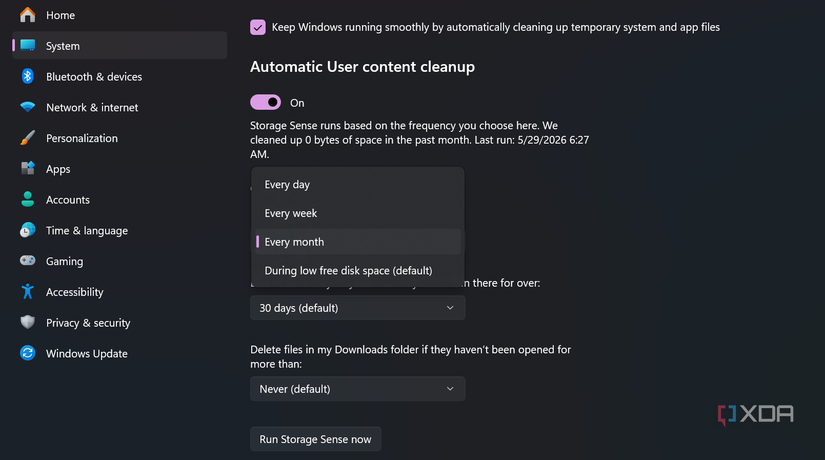This screenshot has width=825, height=460.
Task: Click the Bluetooth icon in sidebar
Action: tap(27, 76)
